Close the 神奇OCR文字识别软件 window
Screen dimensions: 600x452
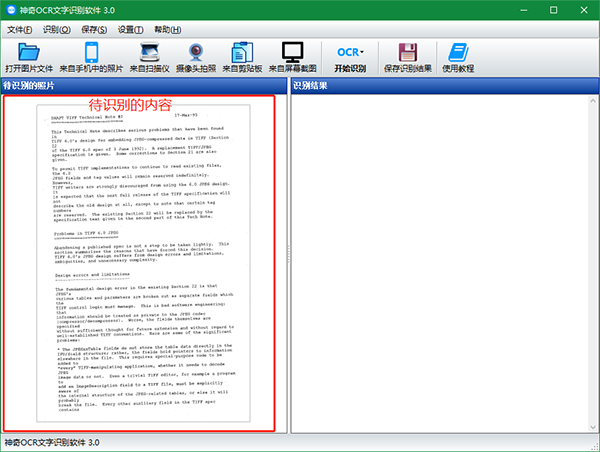coord(584,10)
